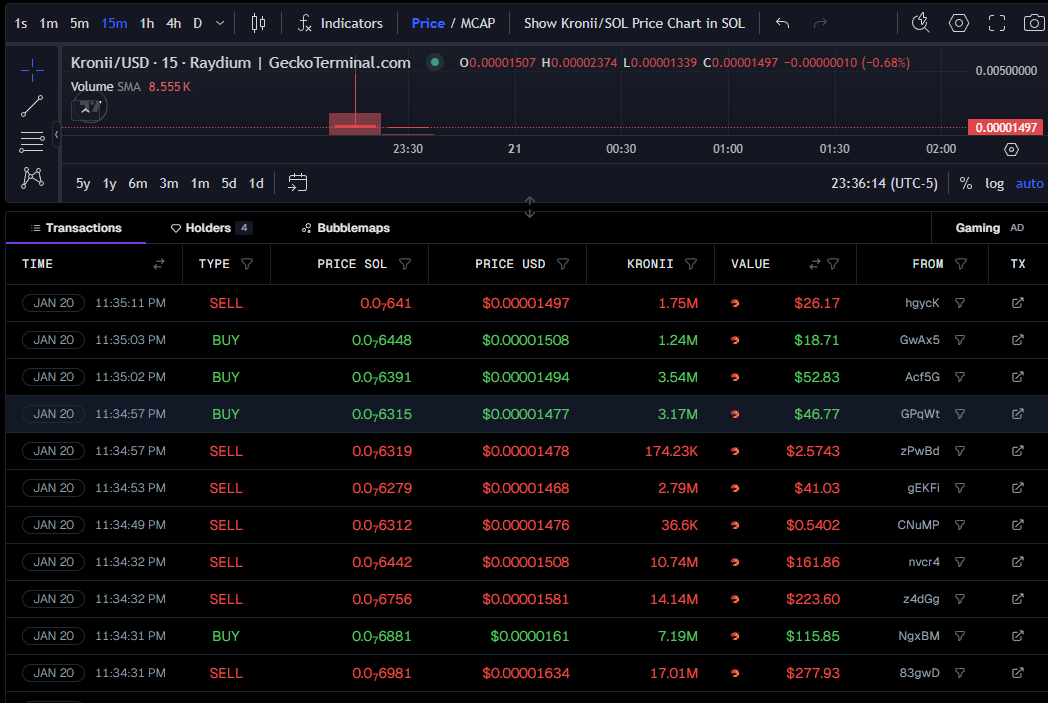The width and height of the screenshot is (1048, 703).
Task: Open the candlestick chart style selector
Action: 259,23
